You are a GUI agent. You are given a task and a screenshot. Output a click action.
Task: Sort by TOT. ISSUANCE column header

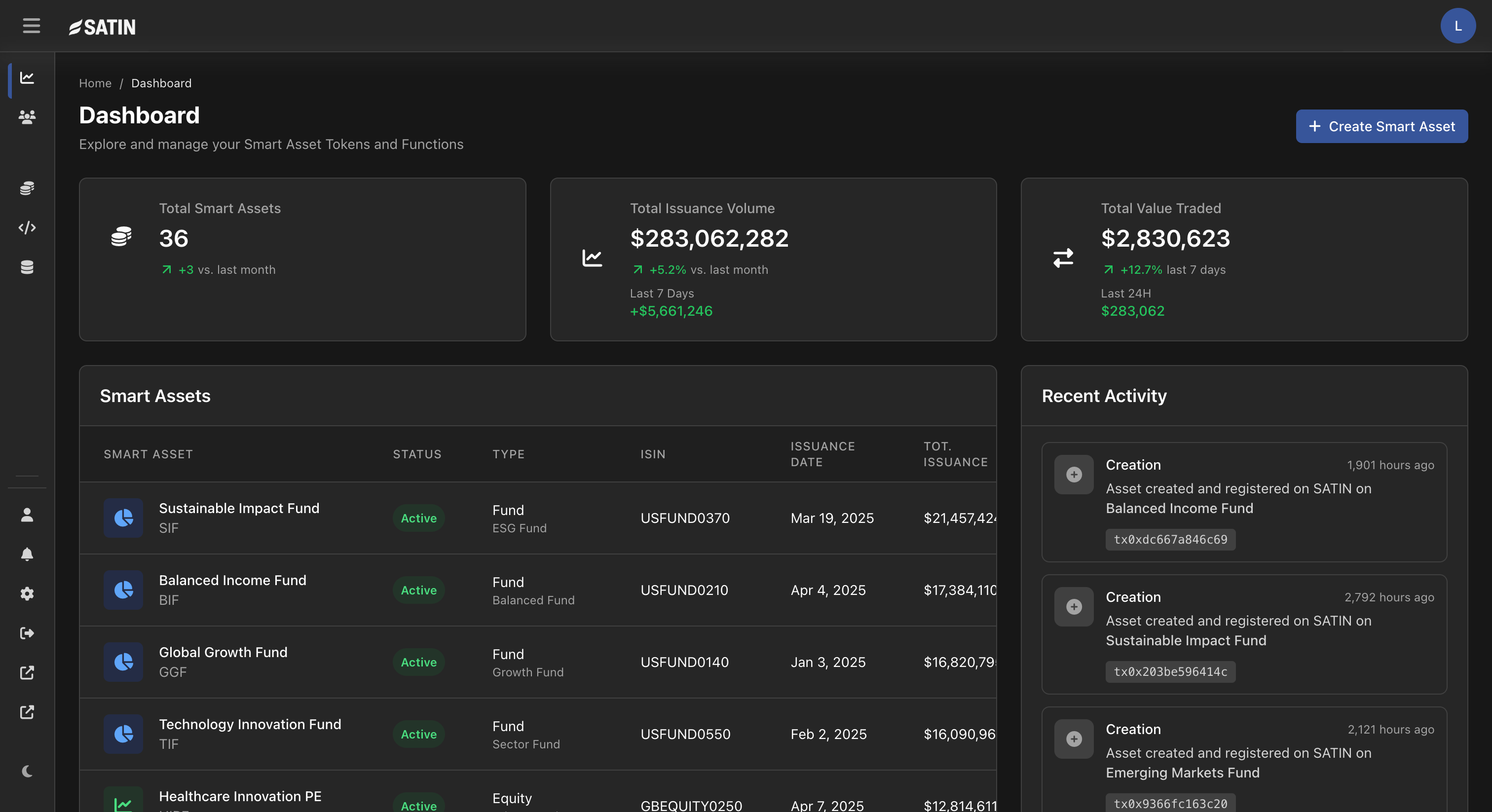click(x=955, y=454)
